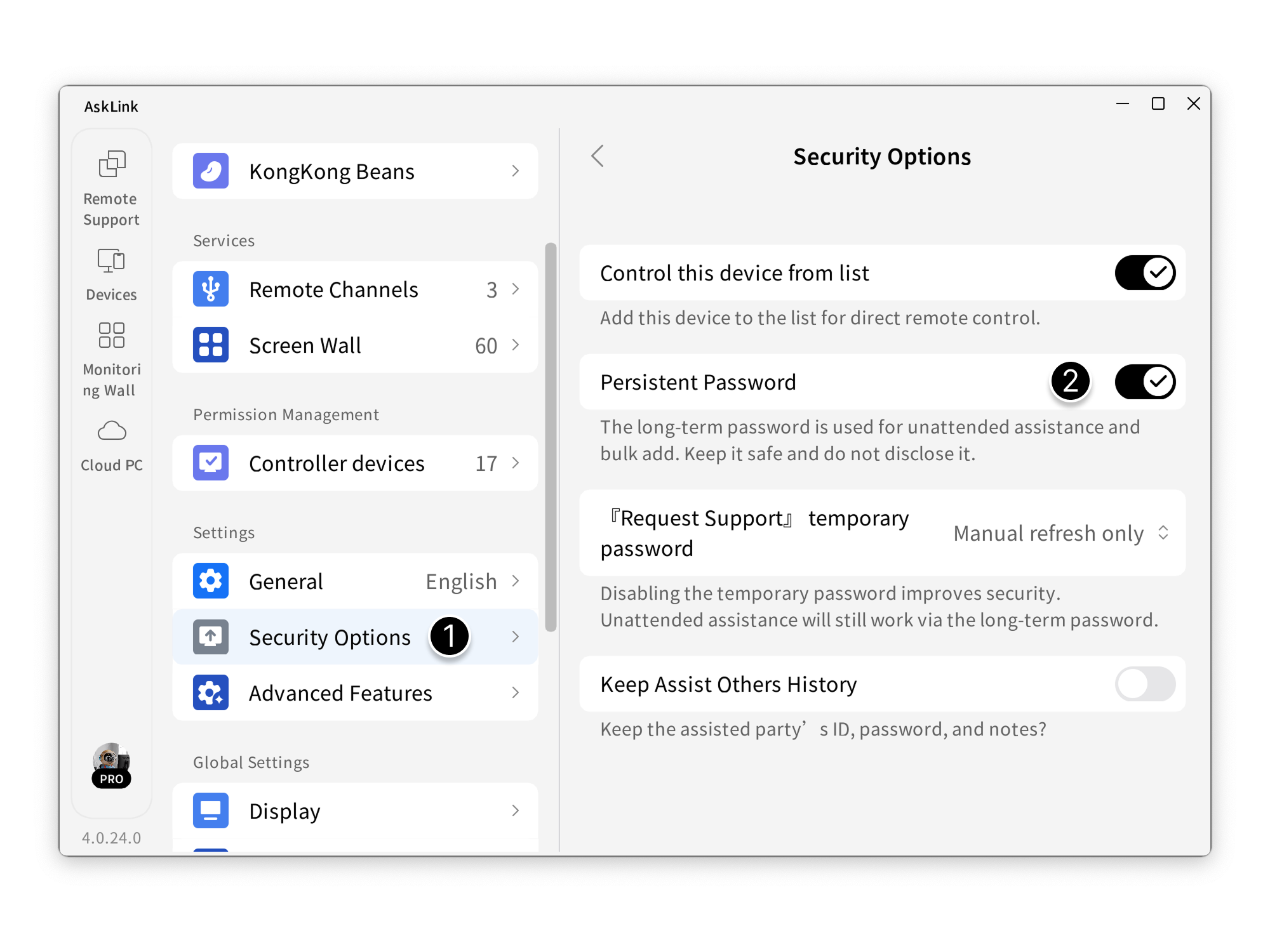Open the Cloud PC icon
This screenshot has height=952, width=1270.
[x=112, y=432]
